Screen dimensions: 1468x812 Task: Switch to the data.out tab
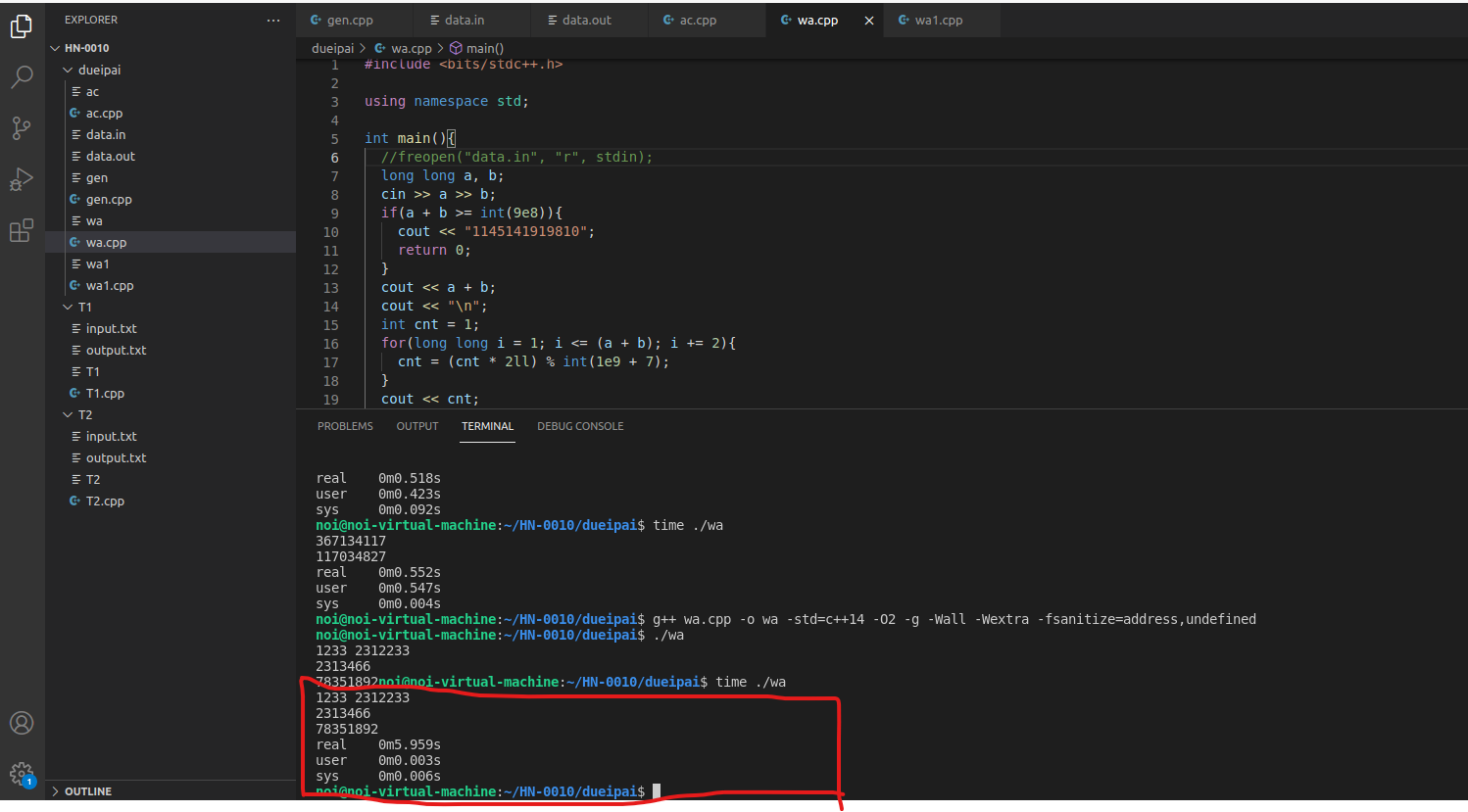(x=589, y=20)
